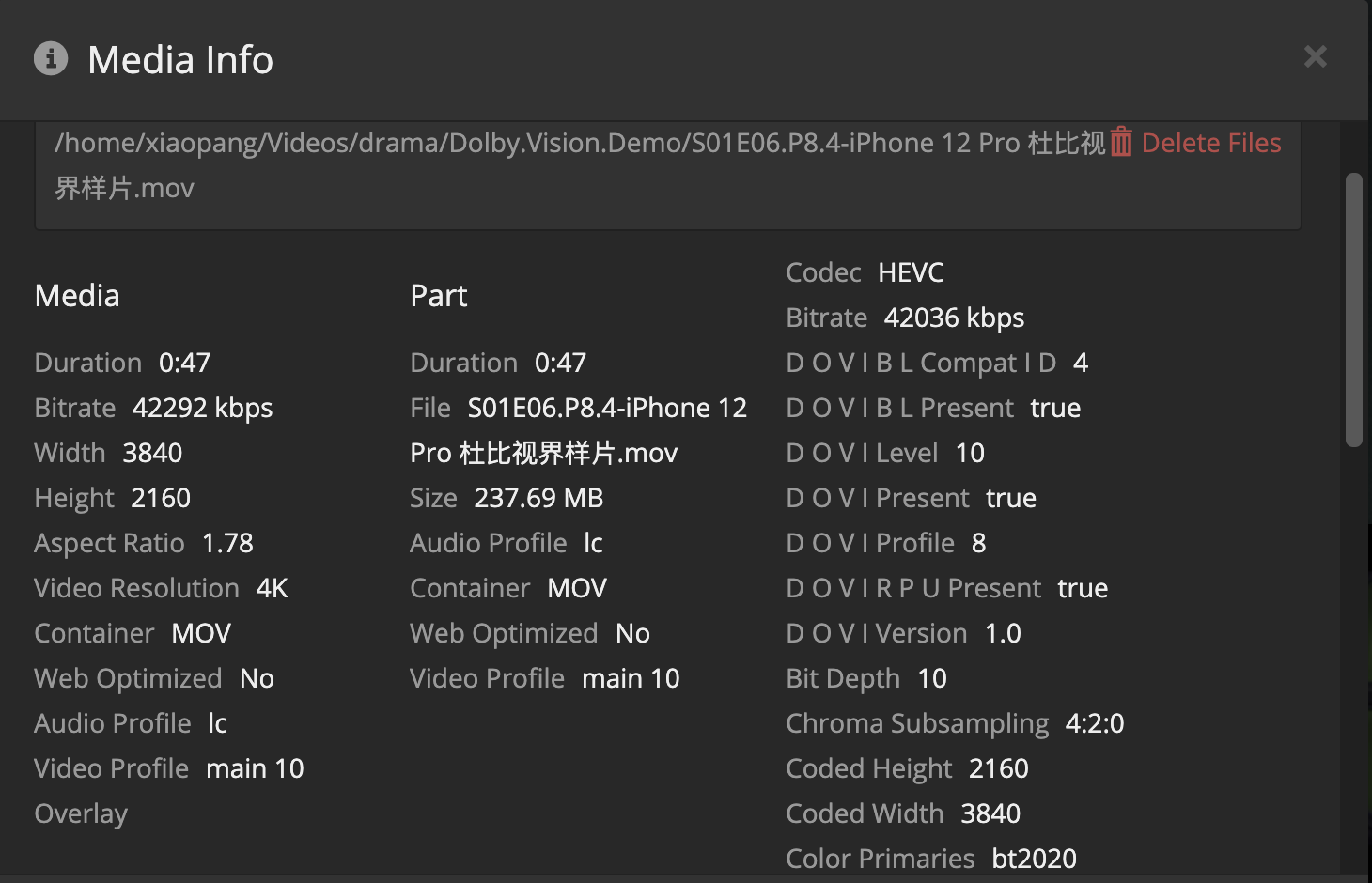Click the dialog's vertical scrollbar

tap(1353, 310)
